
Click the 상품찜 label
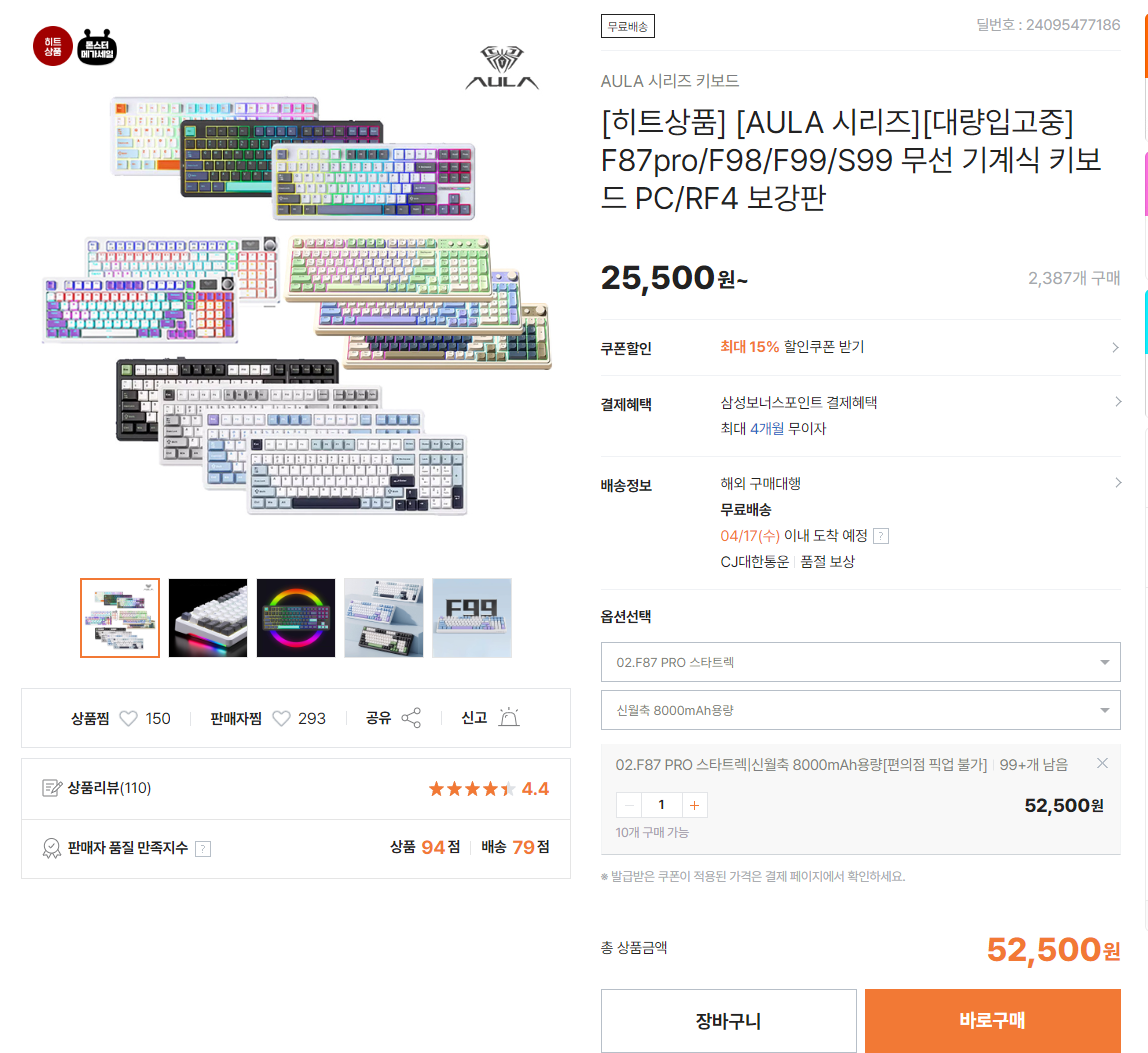pyautogui.click(x=90, y=718)
